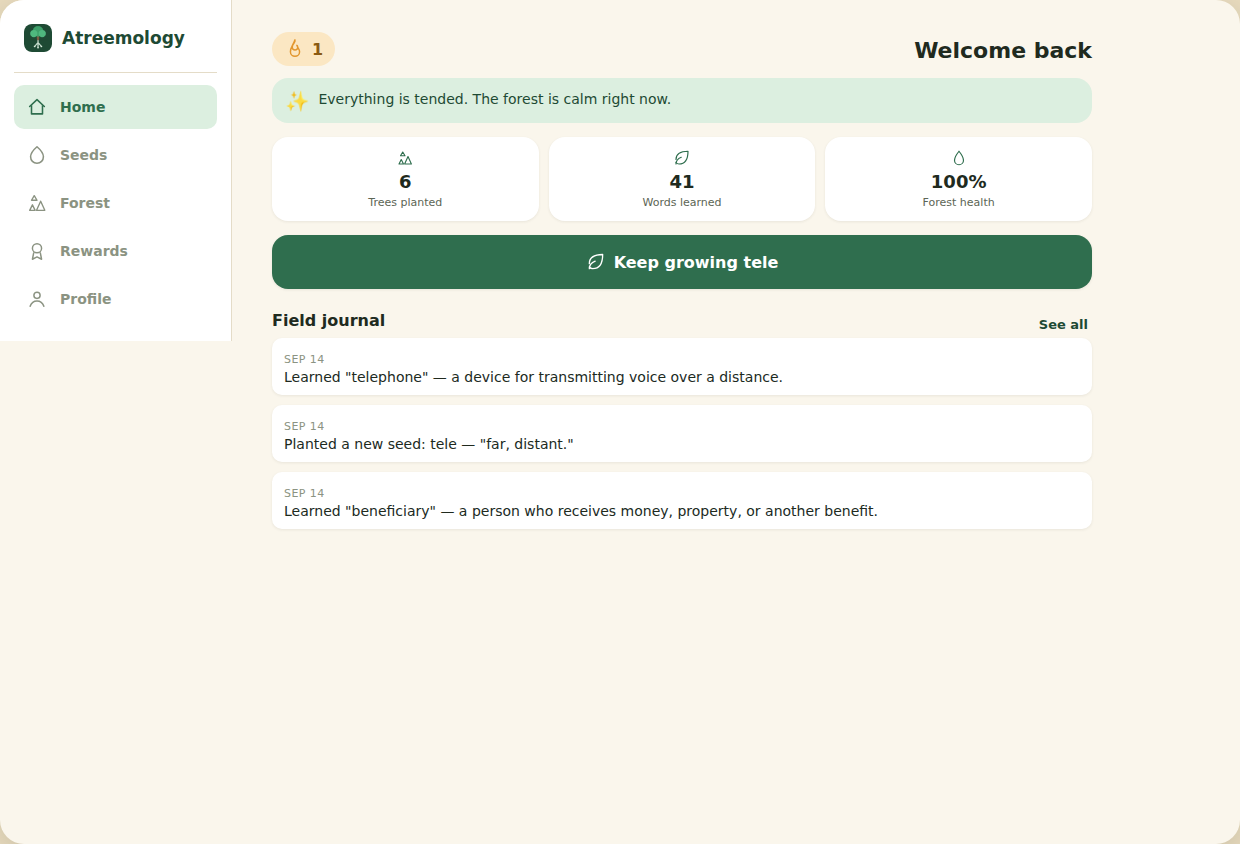Image resolution: width=1240 pixels, height=844 pixels.
Task: Click the Rewards ribbon icon in sidebar
Action: [x=37, y=251]
